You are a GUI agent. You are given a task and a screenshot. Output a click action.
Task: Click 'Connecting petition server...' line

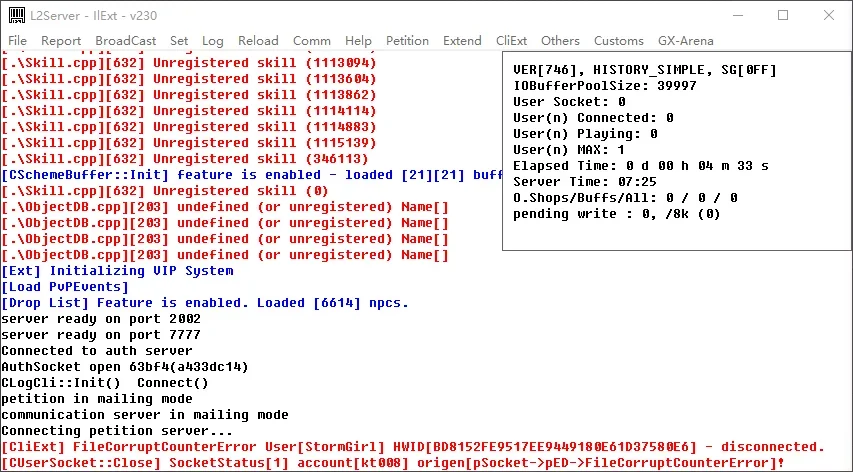[117, 431]
